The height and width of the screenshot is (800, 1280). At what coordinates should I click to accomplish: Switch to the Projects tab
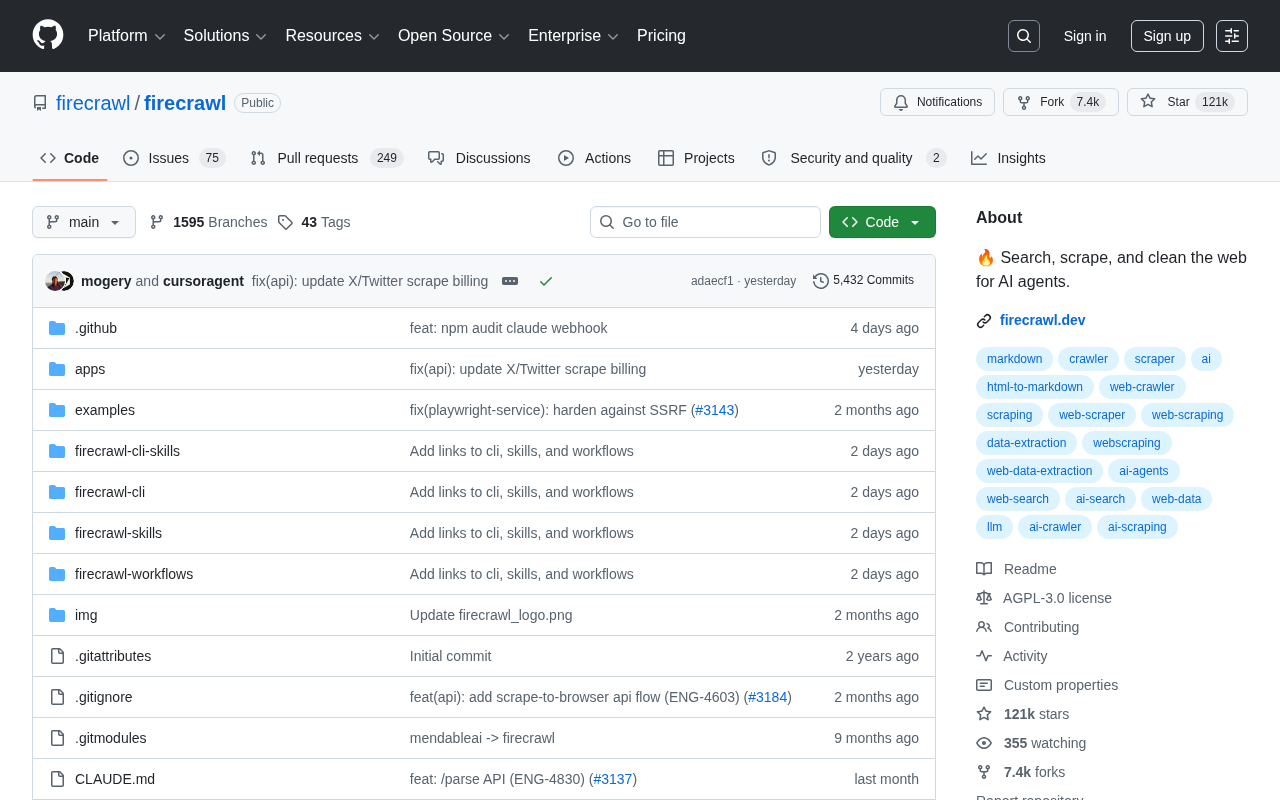click(x=696, y=158)
